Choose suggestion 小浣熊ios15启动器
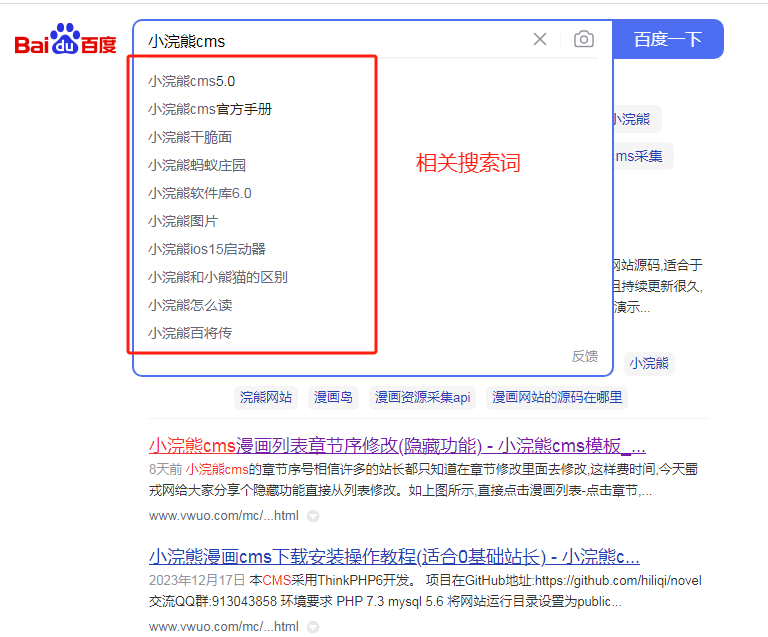768x637 pixels. pos(207,249)
